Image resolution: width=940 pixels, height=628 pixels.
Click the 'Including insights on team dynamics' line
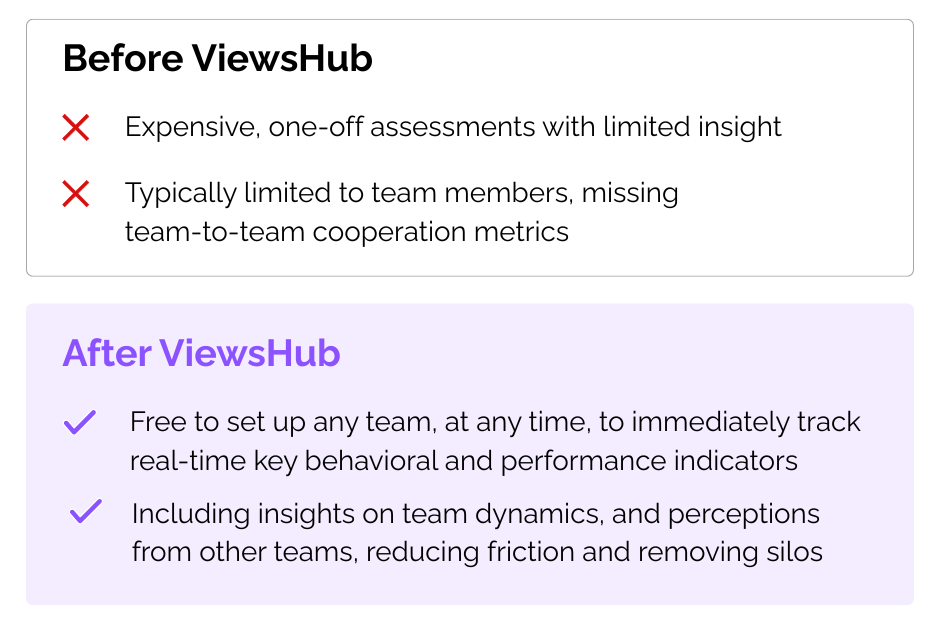[x=475, y=514]
